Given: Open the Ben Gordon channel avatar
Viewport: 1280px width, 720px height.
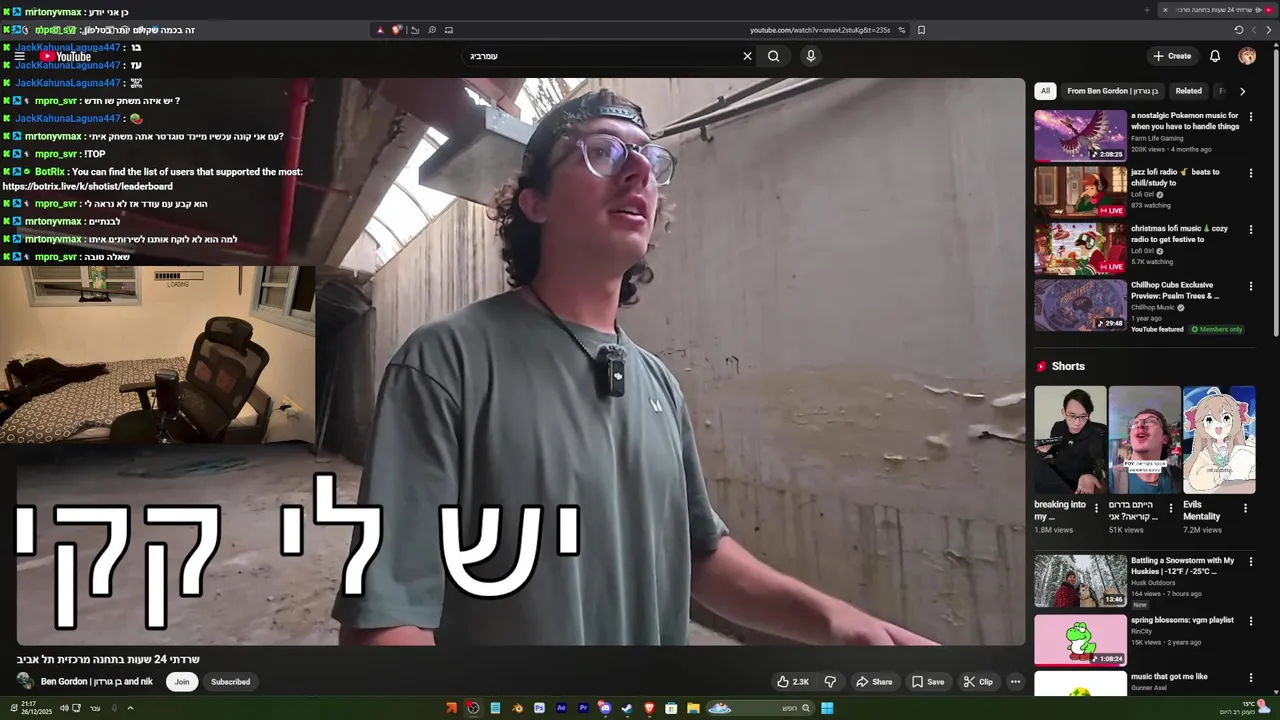Looking at the screenshot, I should pos(25,681).
